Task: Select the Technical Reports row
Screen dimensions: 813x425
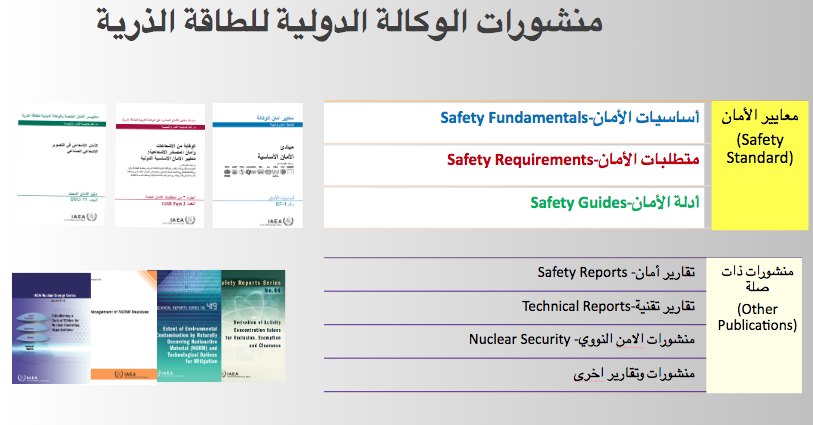Action: tap(515, 308)
